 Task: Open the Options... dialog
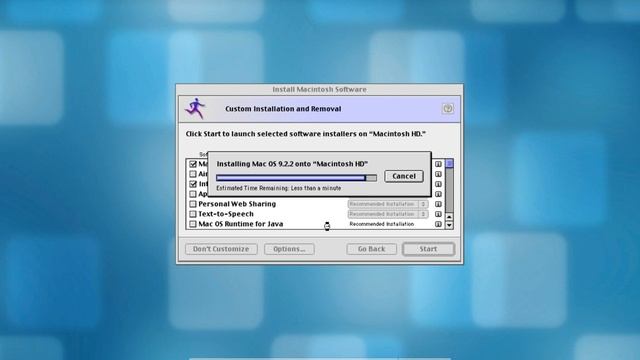[x=289, y=249]
